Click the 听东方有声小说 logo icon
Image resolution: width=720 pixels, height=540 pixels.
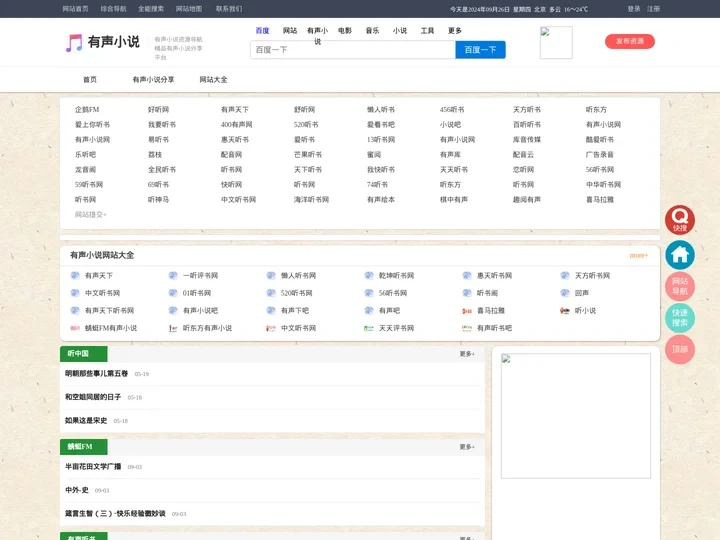pyautogui.click(x=173, y=328)
